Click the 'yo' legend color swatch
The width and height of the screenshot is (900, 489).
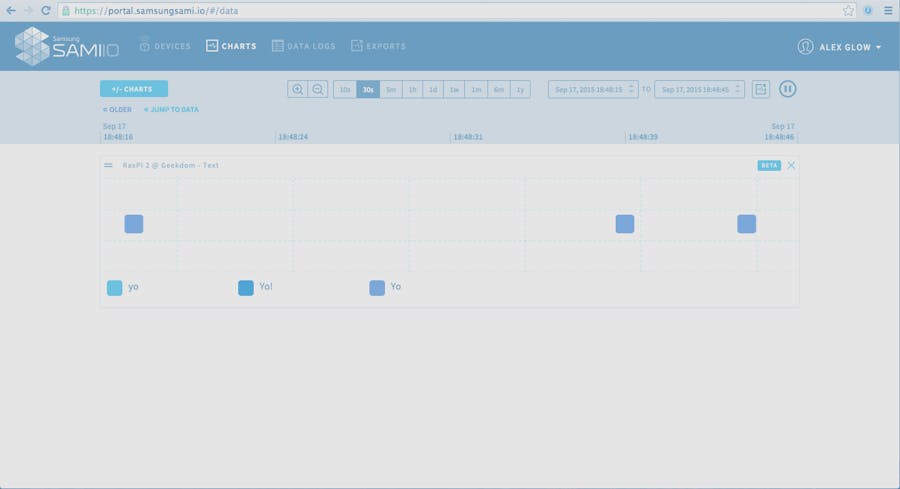(115, 288)
